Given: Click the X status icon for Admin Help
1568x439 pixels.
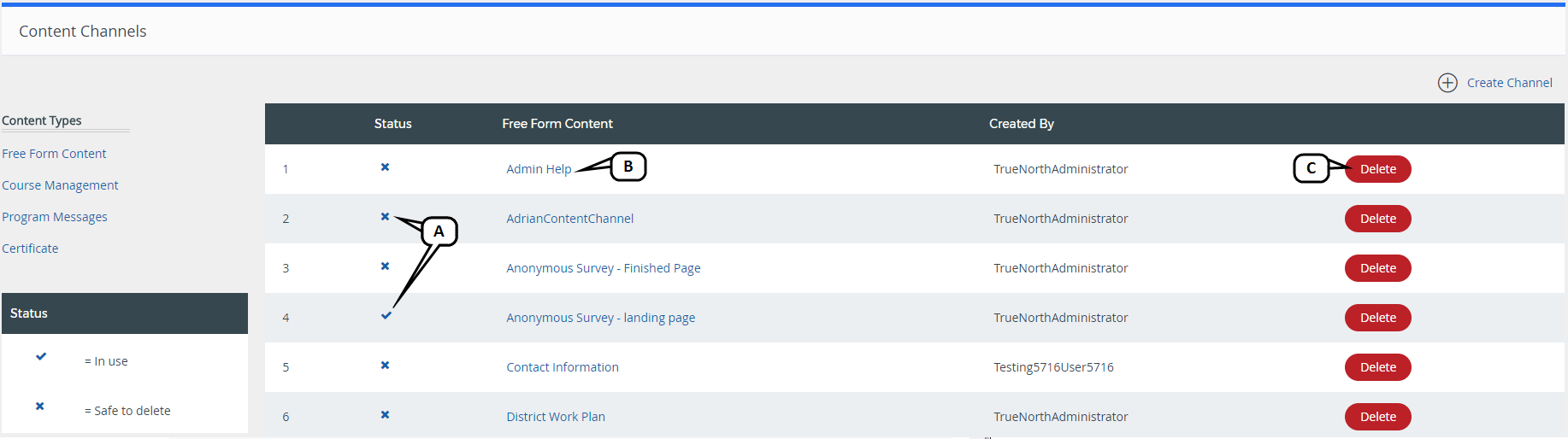Looking at the screenshot, I should coord(385,167).
